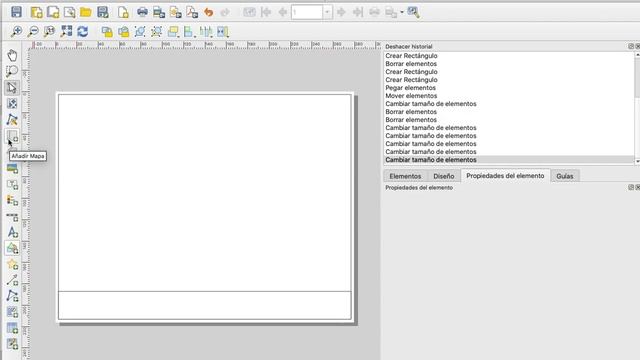
Task: Select the Add scale bar tool
Action: point(12,216)
